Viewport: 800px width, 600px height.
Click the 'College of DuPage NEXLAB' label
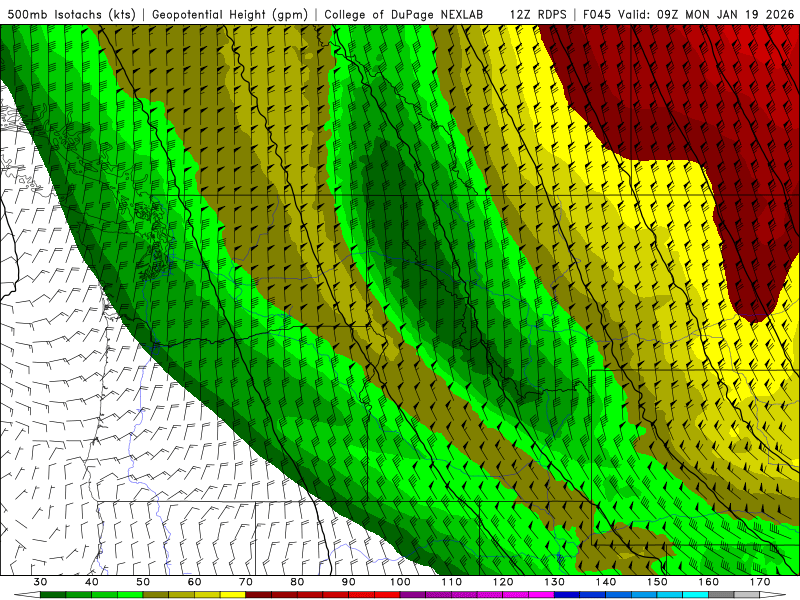(404, 14)
